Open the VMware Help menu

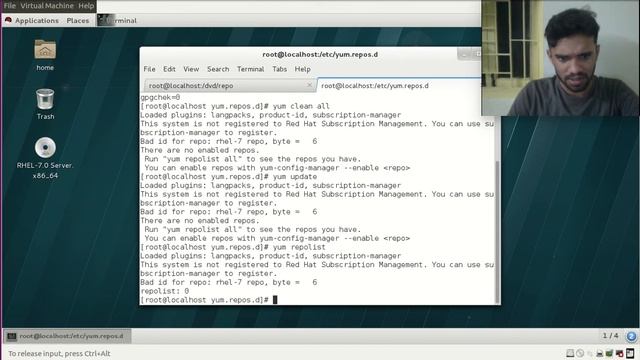pyautogui.click(x=86, y=6)
